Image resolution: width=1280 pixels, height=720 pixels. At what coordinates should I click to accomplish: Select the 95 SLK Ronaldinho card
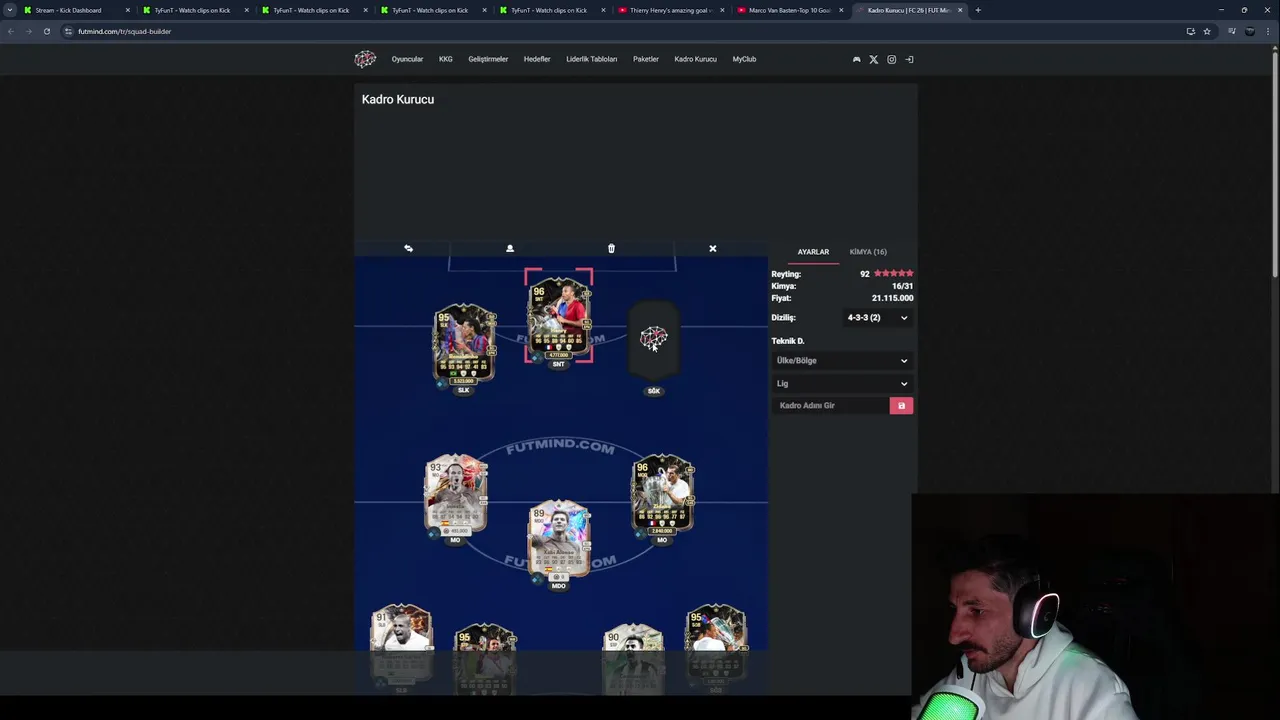[464, 344]
